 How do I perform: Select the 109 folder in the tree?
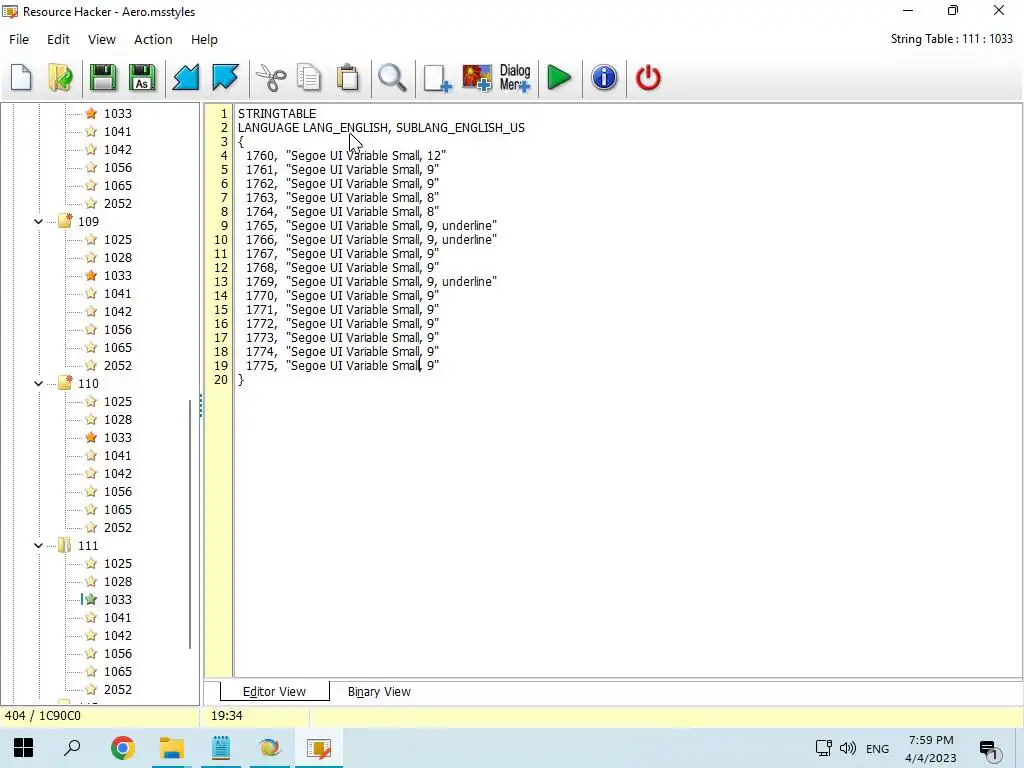88,221
